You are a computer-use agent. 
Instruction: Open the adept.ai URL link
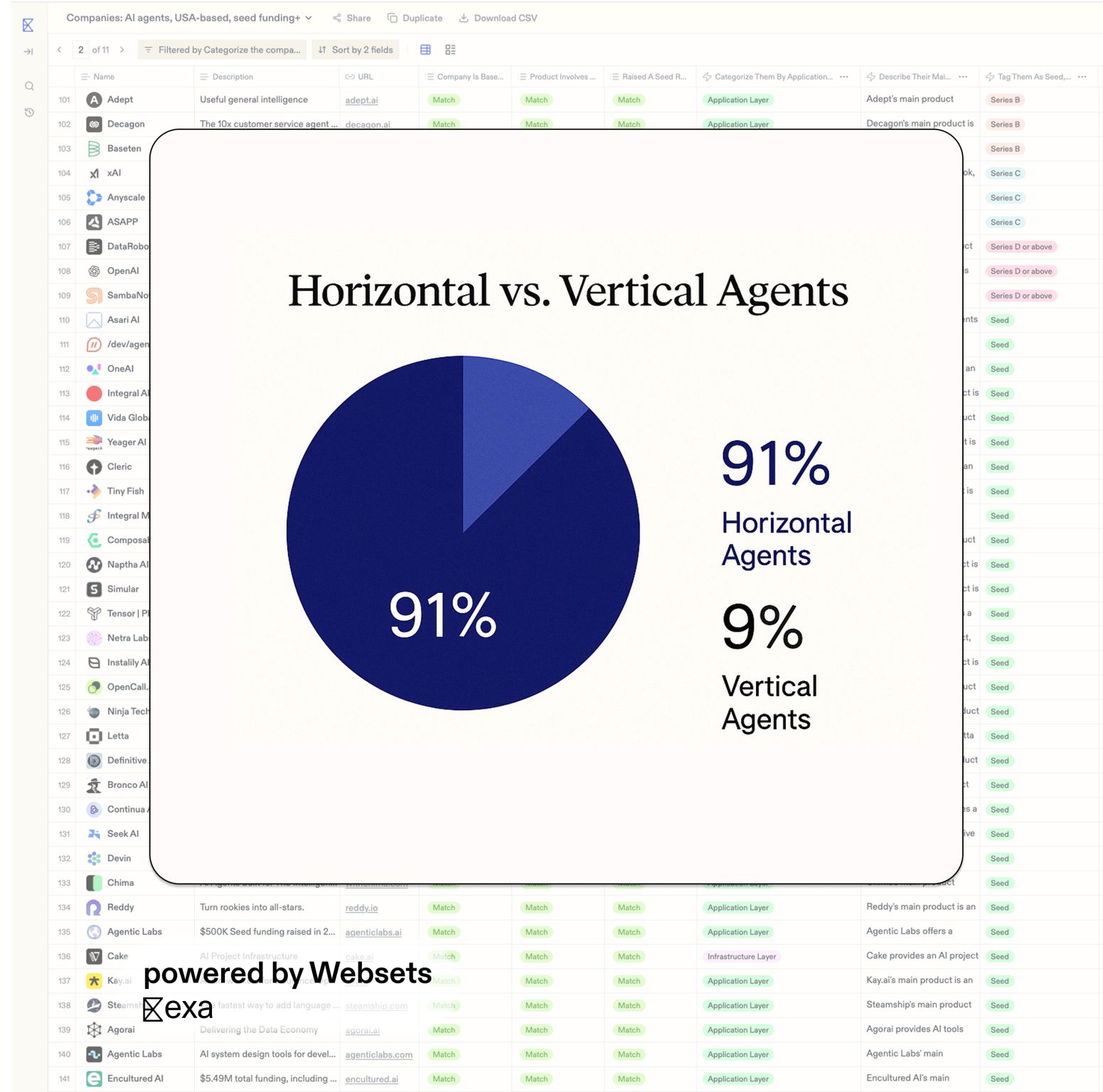coord(361,100)
